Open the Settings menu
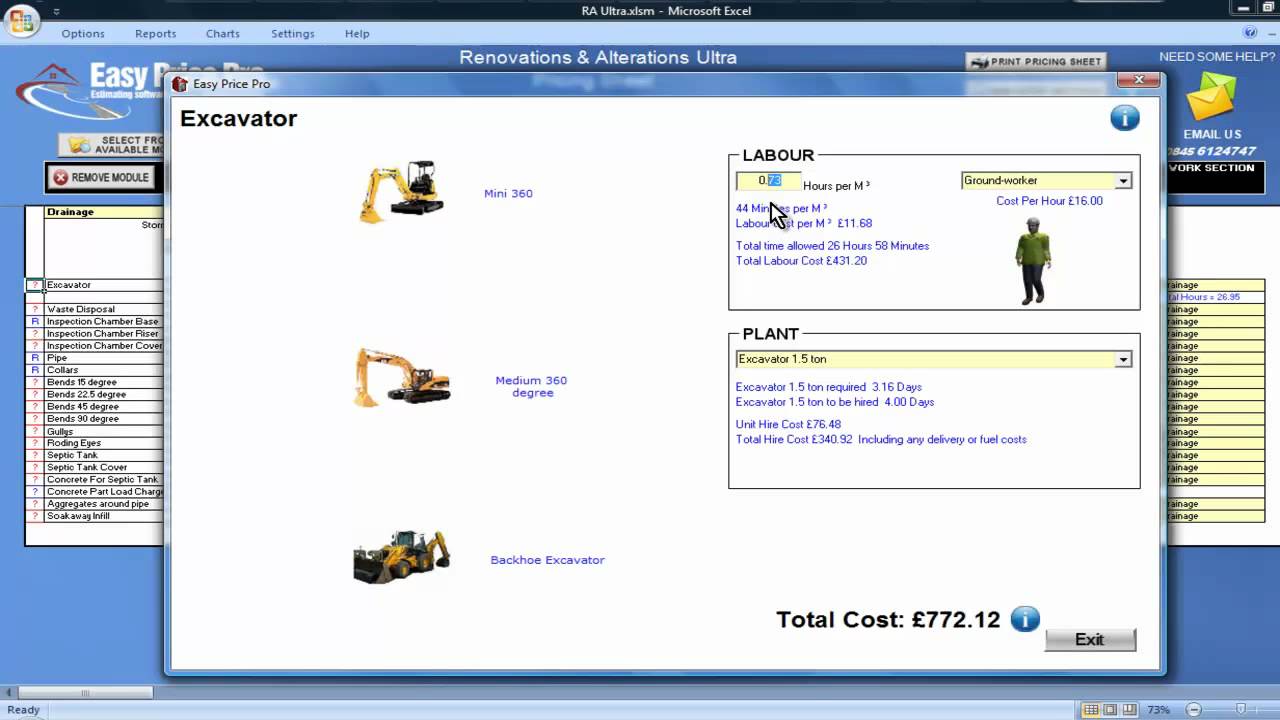The image size is (1280, 720). [x=292, y=33]
